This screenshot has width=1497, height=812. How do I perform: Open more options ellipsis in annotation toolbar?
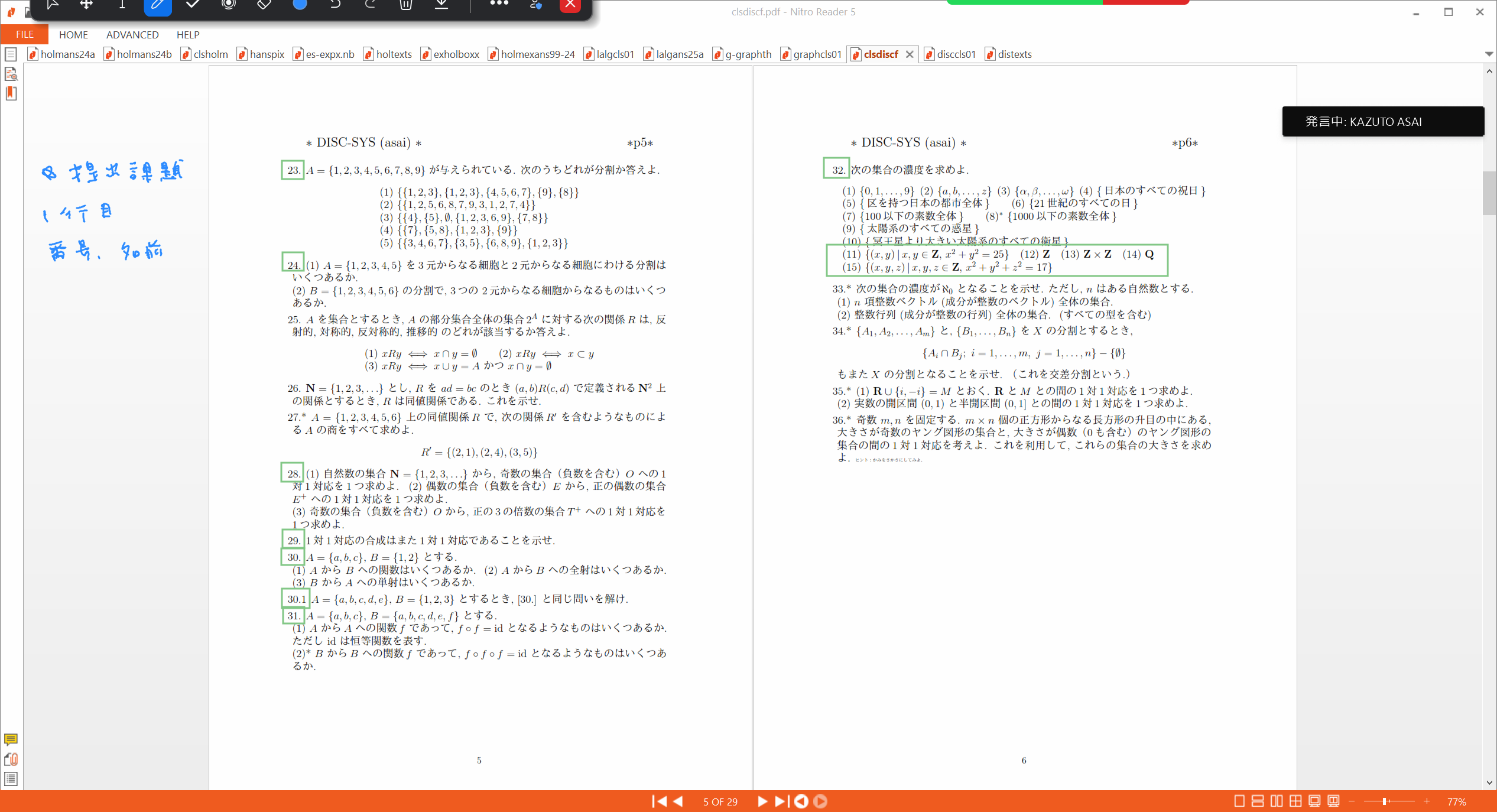point(499,4)
